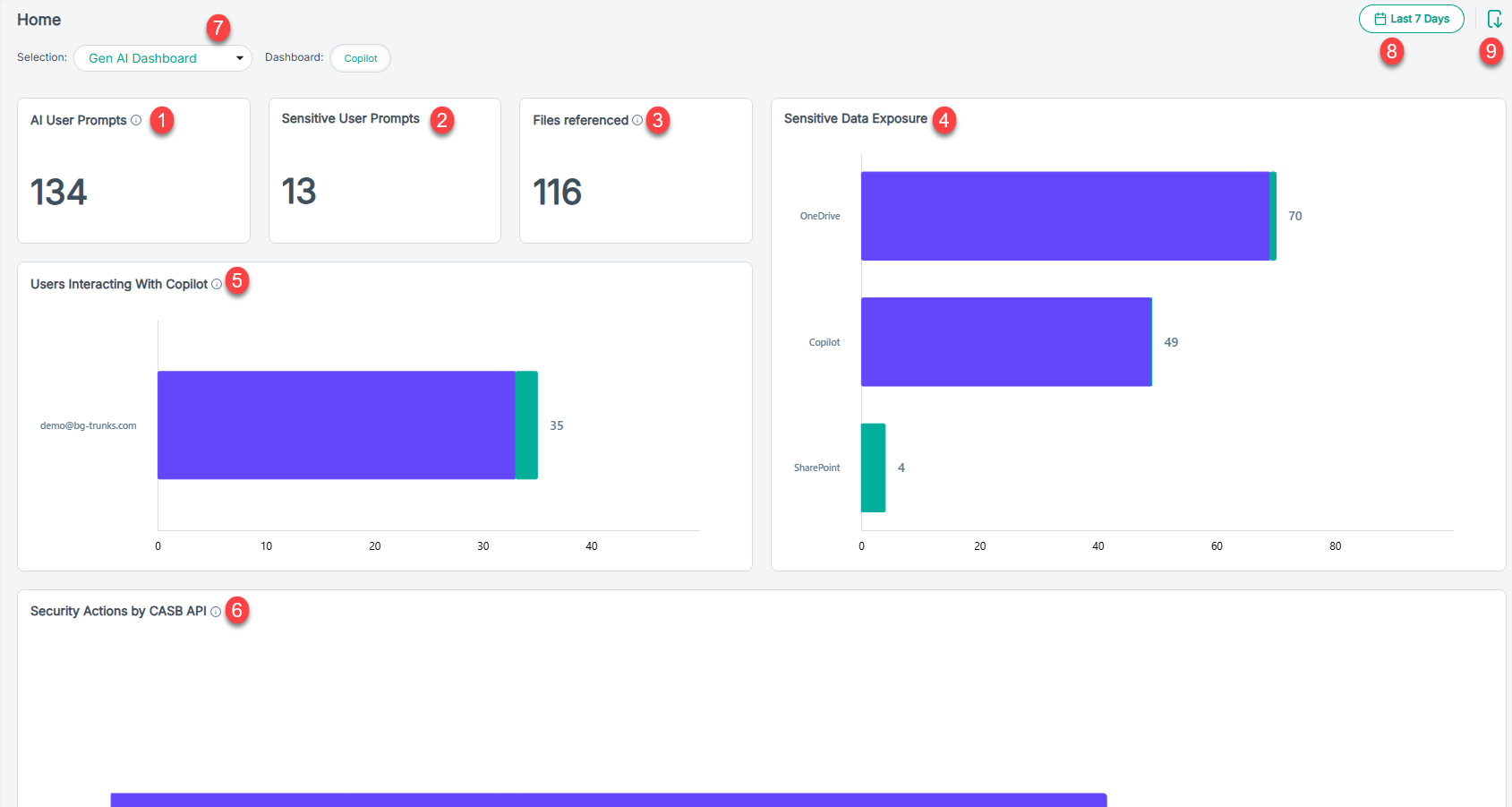Click the dropdown arrow in Selection box
Image resolution: width=1512 pixels, height=807 pixels.
(x=240, y=58)
